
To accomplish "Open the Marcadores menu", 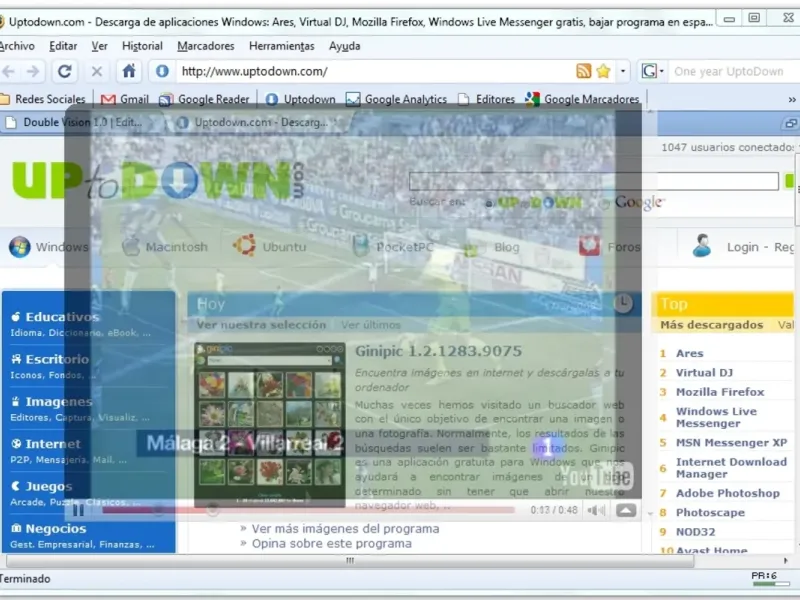I will point(206,46).
